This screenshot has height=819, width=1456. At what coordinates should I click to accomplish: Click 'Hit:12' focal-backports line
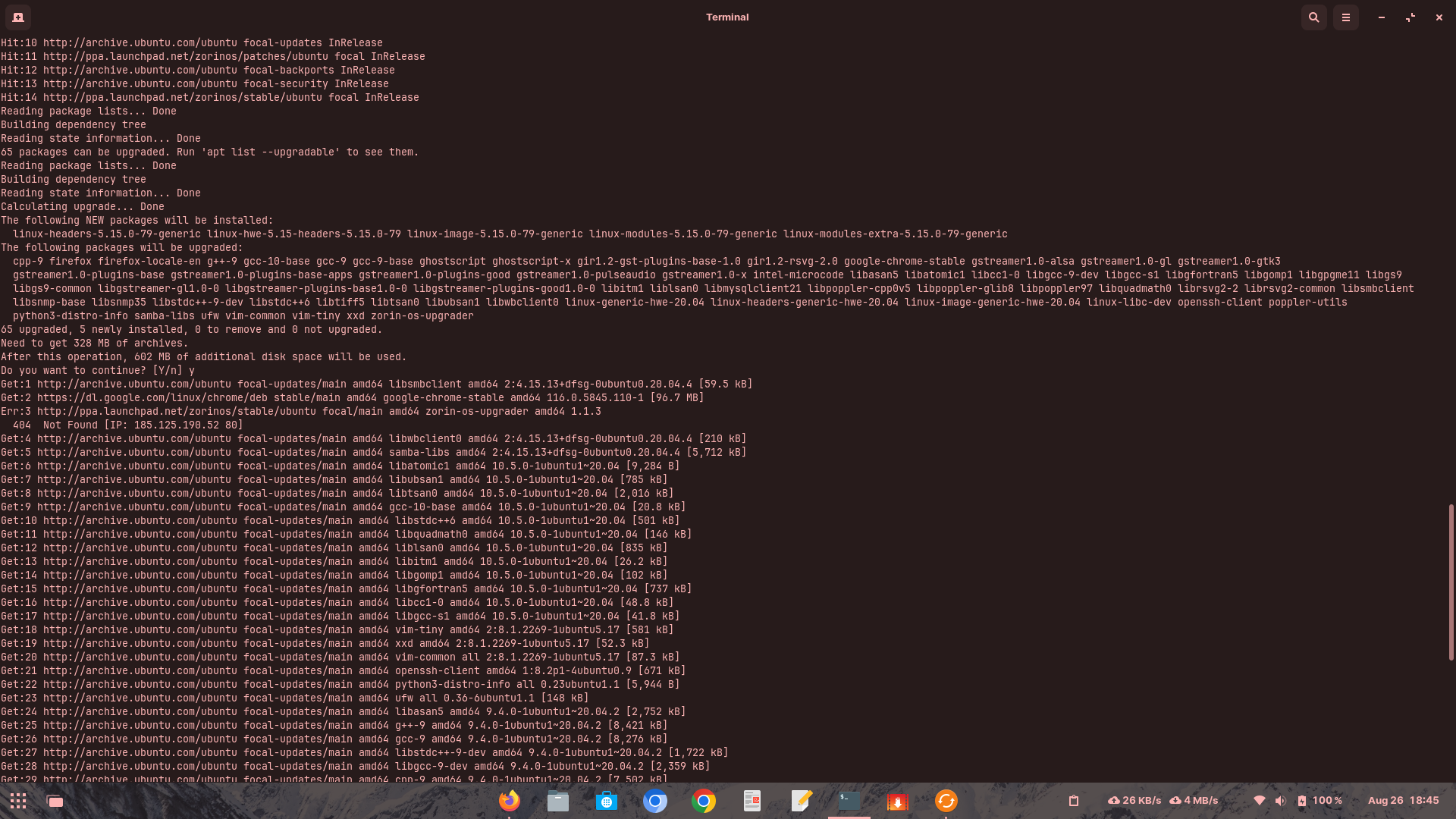pos(198,71)
